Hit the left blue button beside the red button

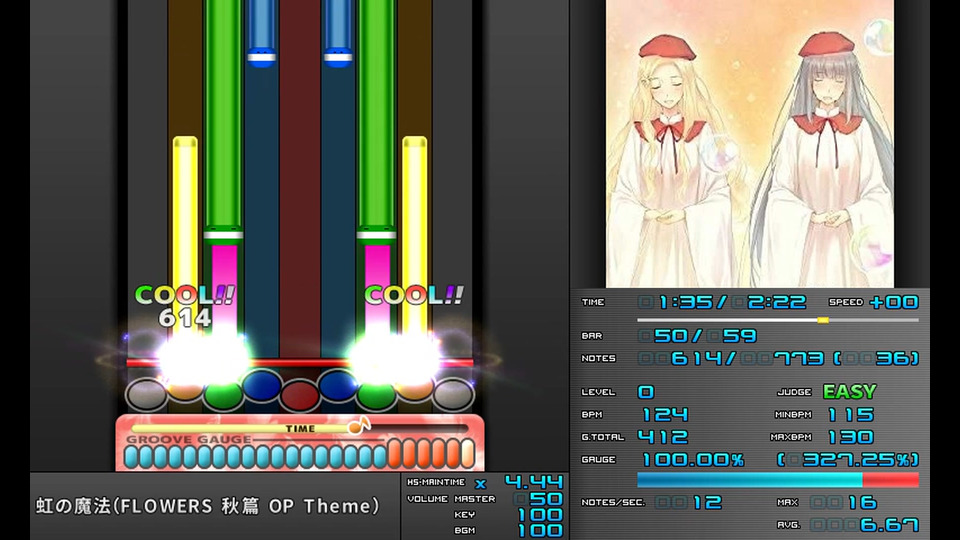pyautogui.click(x=261, y=385)
